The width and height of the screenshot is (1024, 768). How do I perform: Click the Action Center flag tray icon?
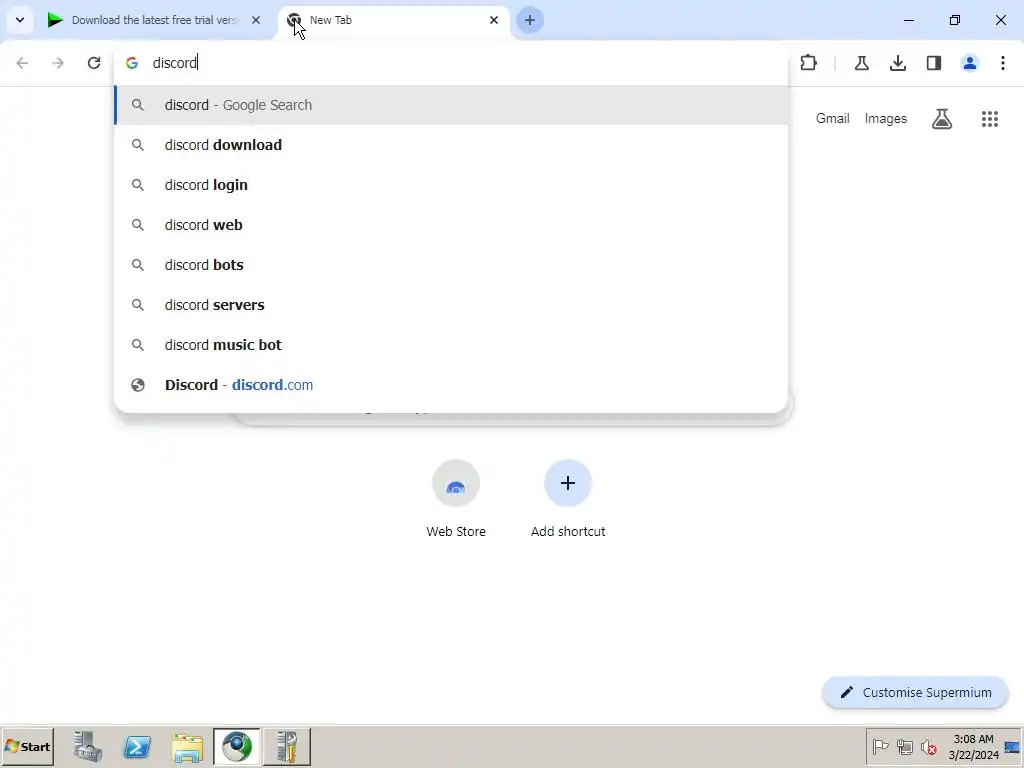coord(880,746)
